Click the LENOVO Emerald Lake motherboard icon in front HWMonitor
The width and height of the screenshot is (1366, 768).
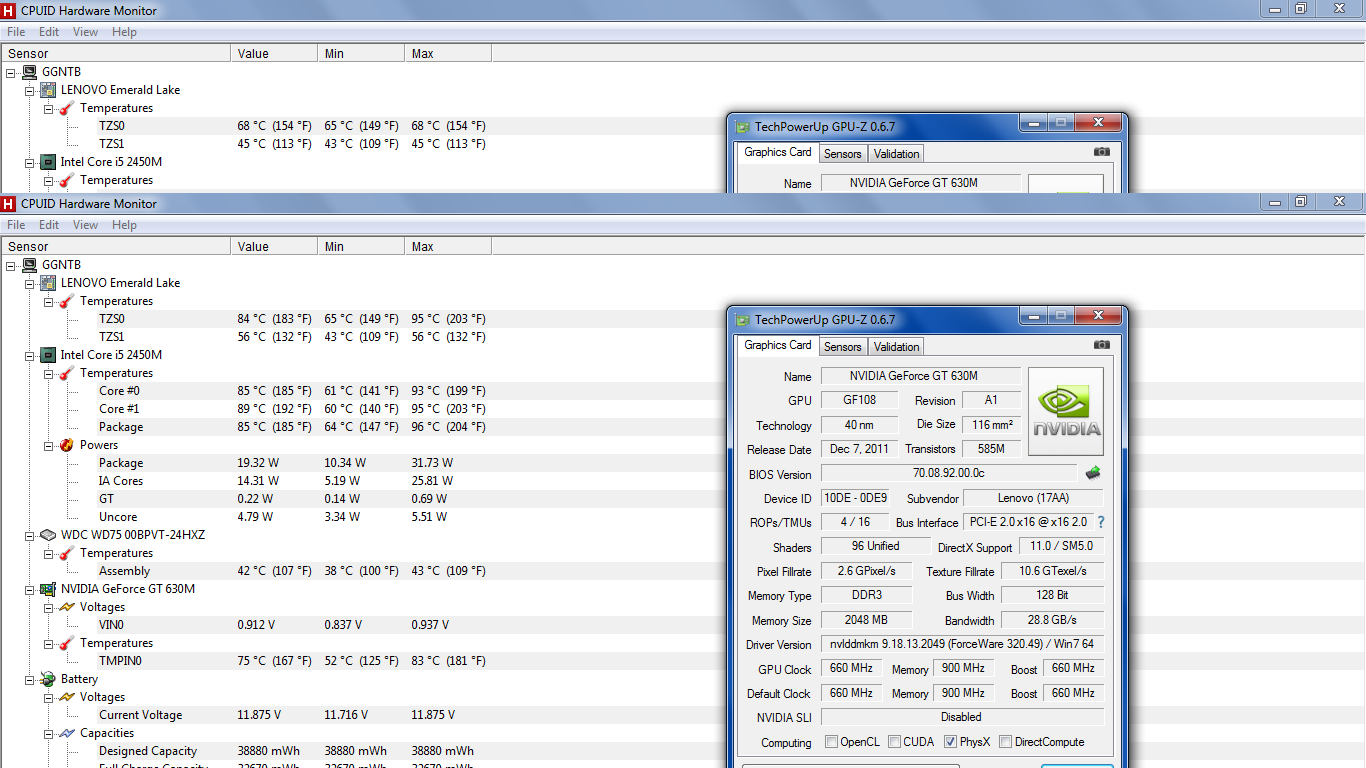(x=48, y=283)
